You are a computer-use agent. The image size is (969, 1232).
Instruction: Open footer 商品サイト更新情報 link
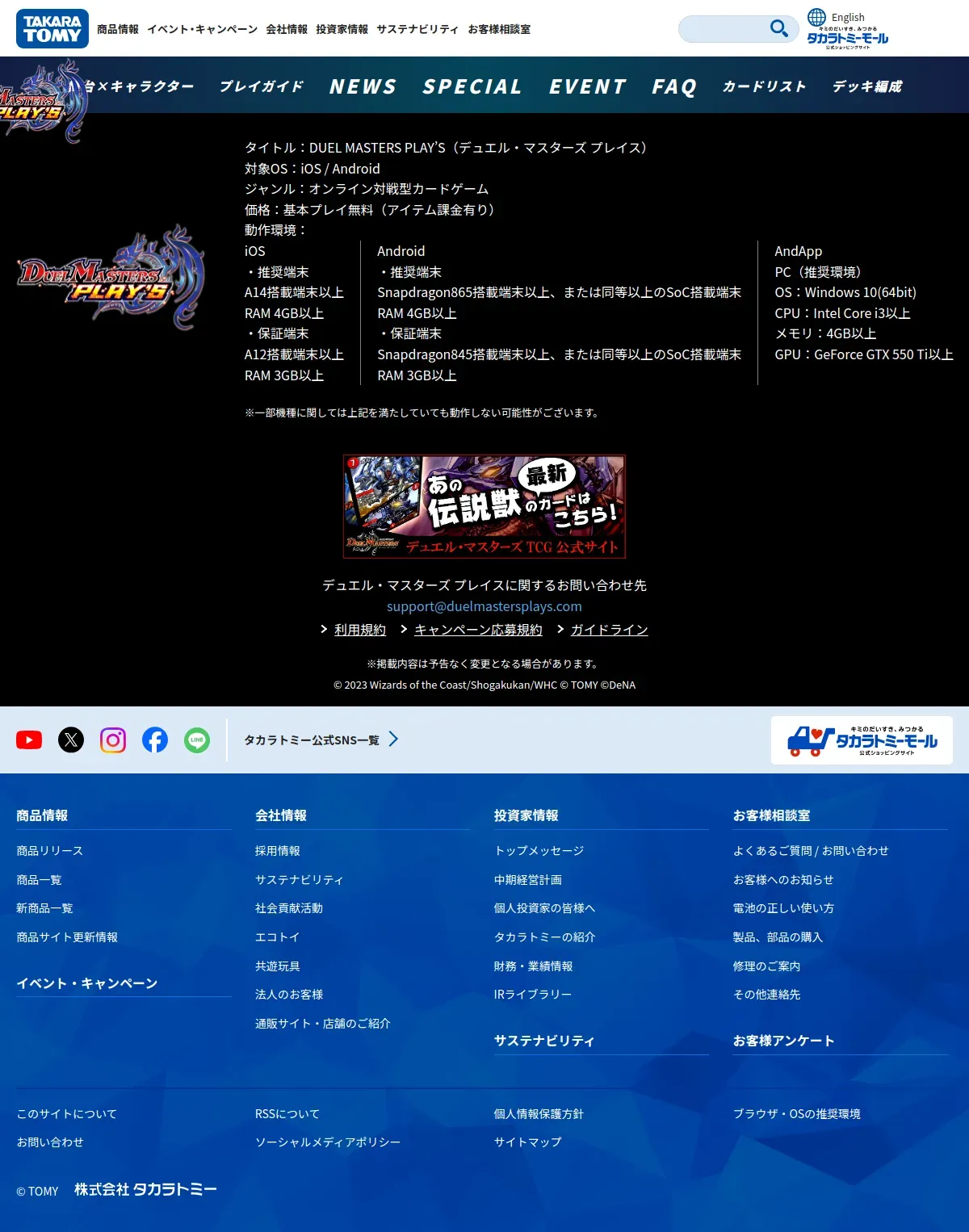(x=67, y=937)
